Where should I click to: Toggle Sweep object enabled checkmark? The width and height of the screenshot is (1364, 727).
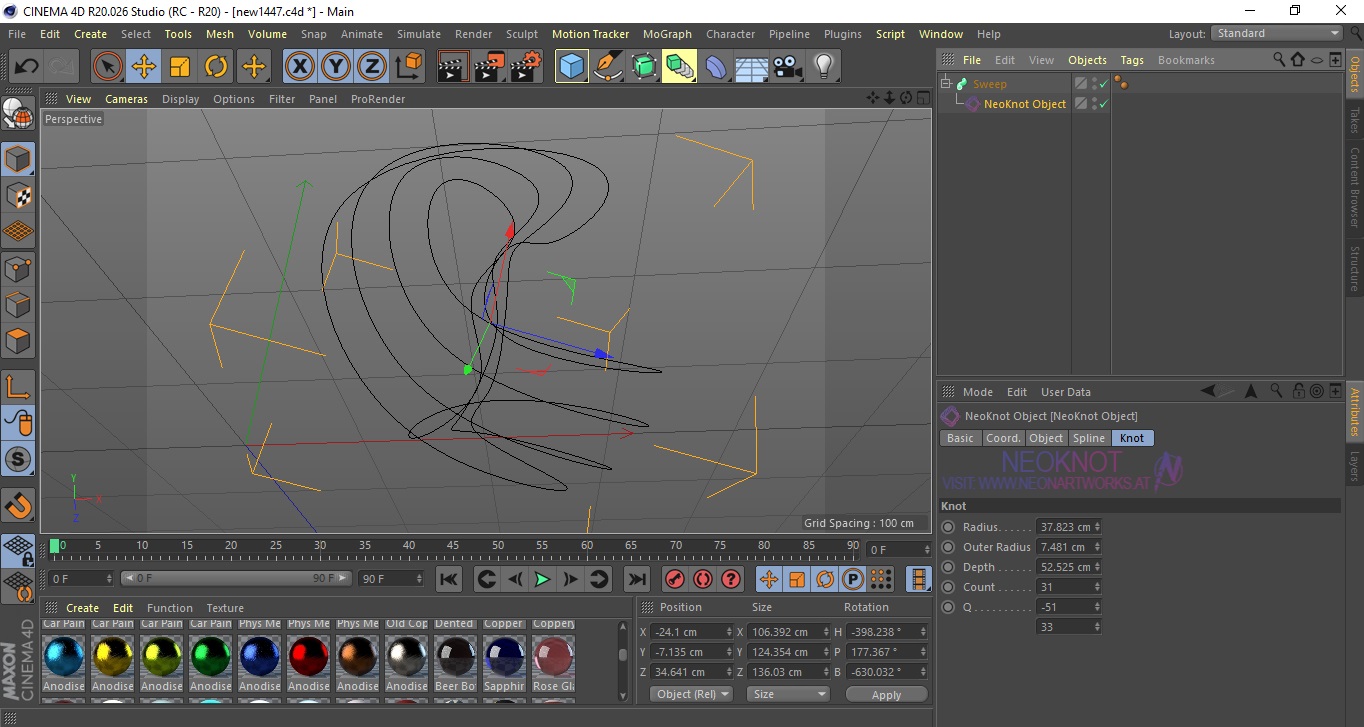click(1104, 84)
